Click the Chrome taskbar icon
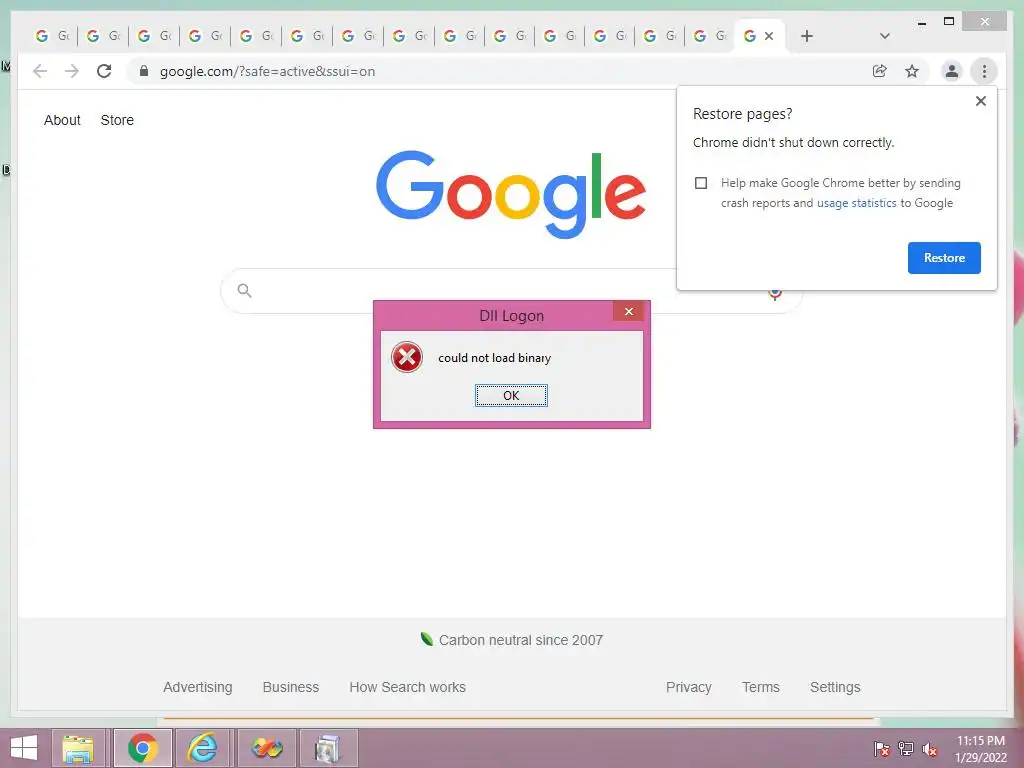 [x=143, y=748]
